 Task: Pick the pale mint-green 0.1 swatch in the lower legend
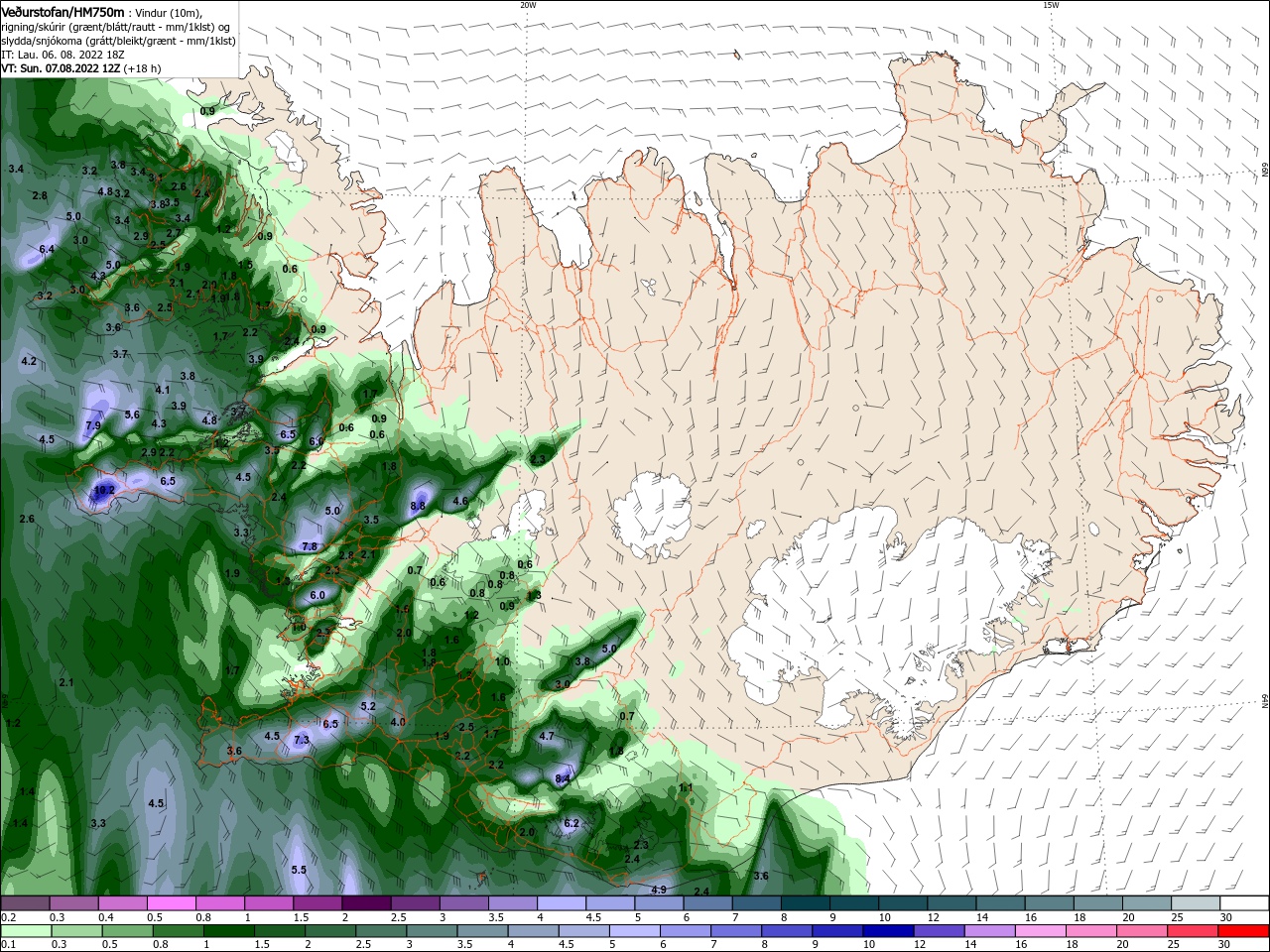(25, 931)
